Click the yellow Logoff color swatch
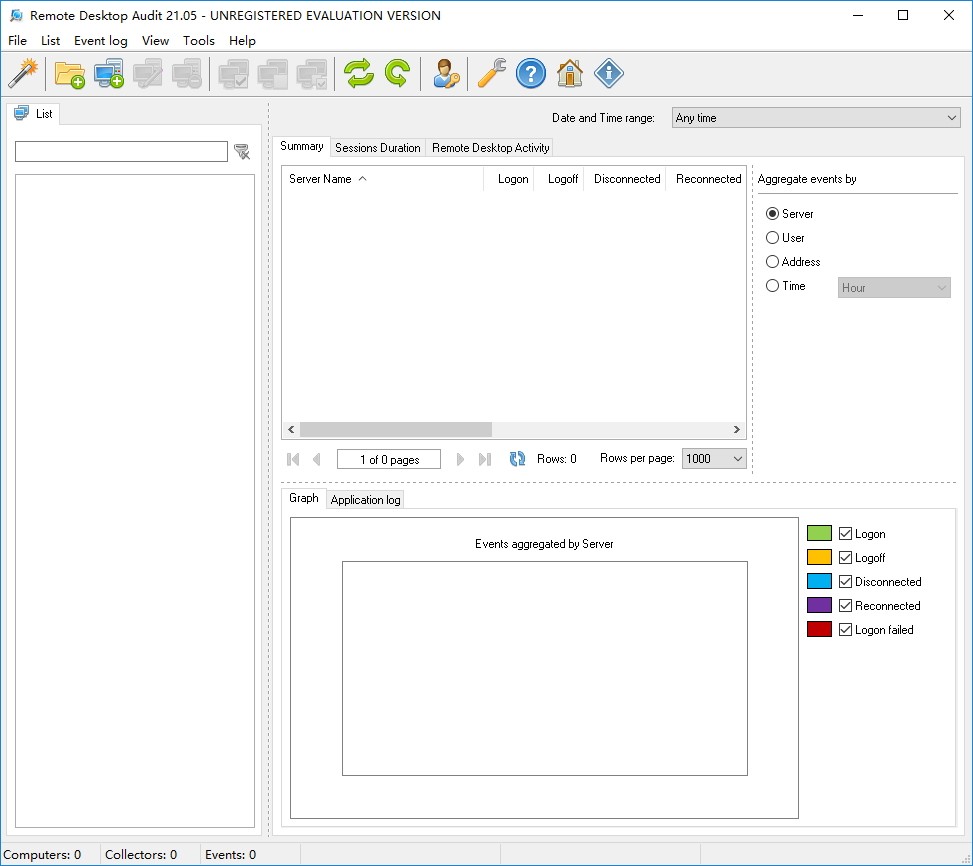This screenshot has height=866, width=973. pos(819,558)
